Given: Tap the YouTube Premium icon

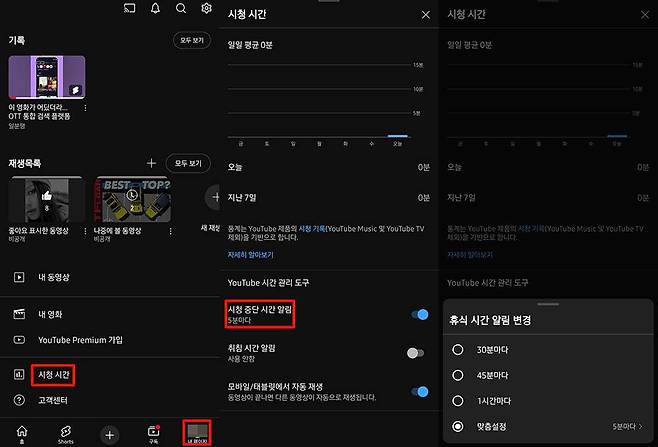Looking at the screenshot, I should pyautogui.click(x=19, y=340).
